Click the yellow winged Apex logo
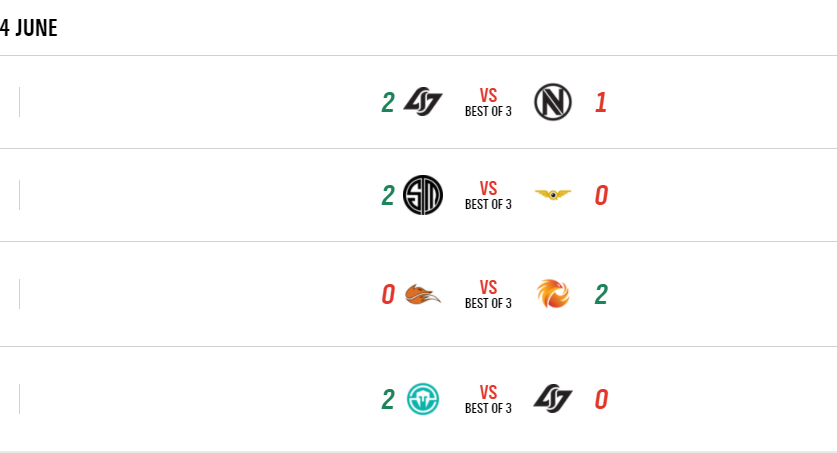 tap(553, 195)
